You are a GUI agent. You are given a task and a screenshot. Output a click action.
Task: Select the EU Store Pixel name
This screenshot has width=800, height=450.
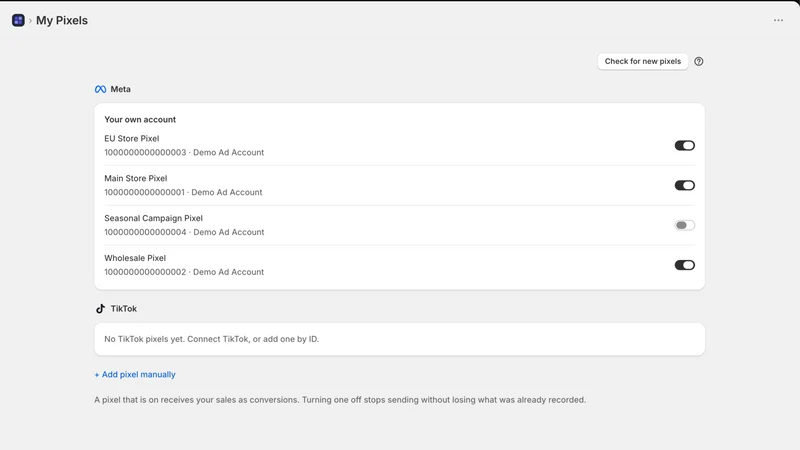132,138
